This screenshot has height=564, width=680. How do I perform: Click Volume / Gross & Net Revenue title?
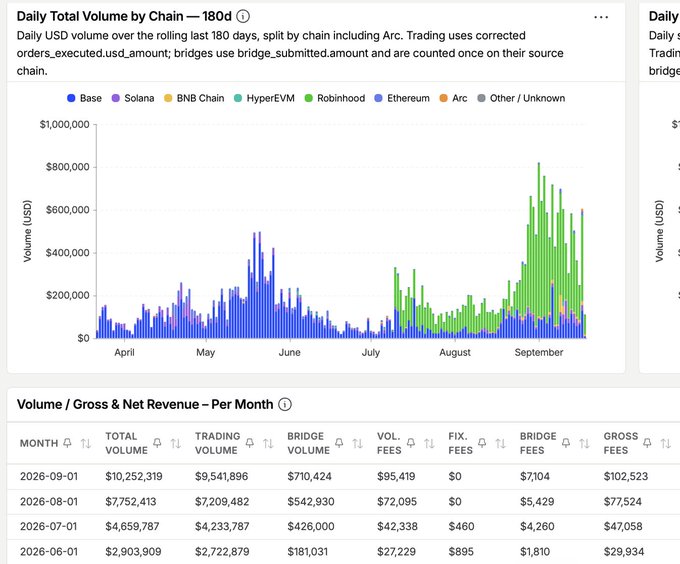pos(145,404)
